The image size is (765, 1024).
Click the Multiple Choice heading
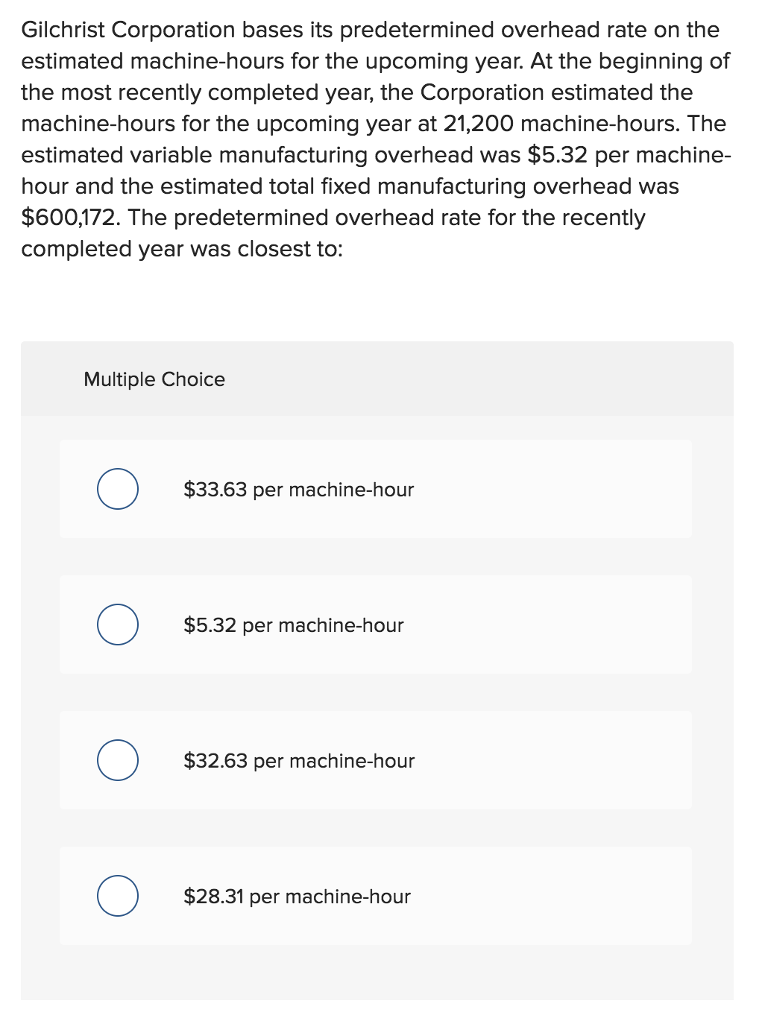(x=154, y=379)
